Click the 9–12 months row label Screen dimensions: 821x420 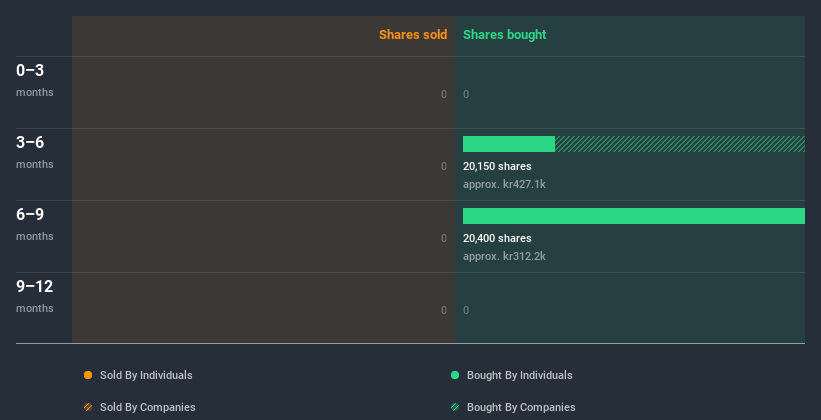(35, 296)
